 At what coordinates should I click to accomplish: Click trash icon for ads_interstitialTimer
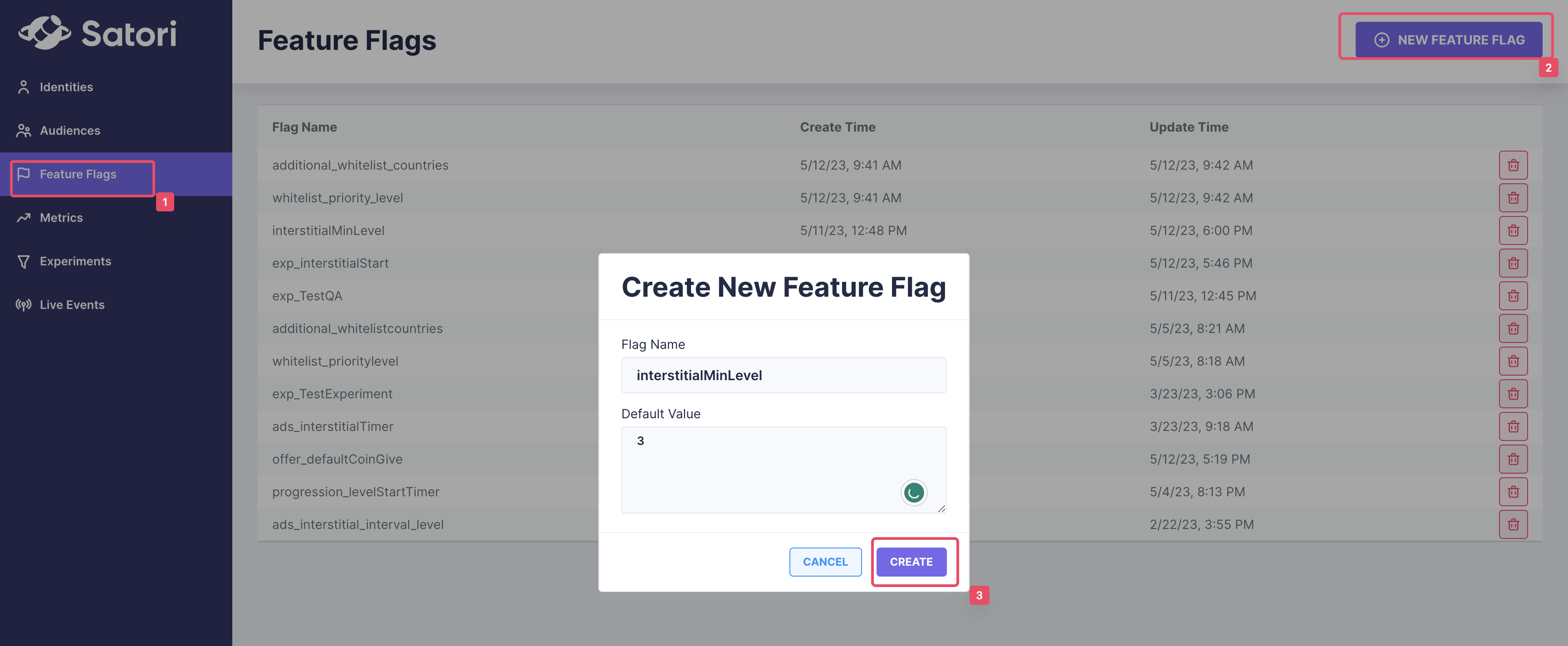[x=1513, y=426]
